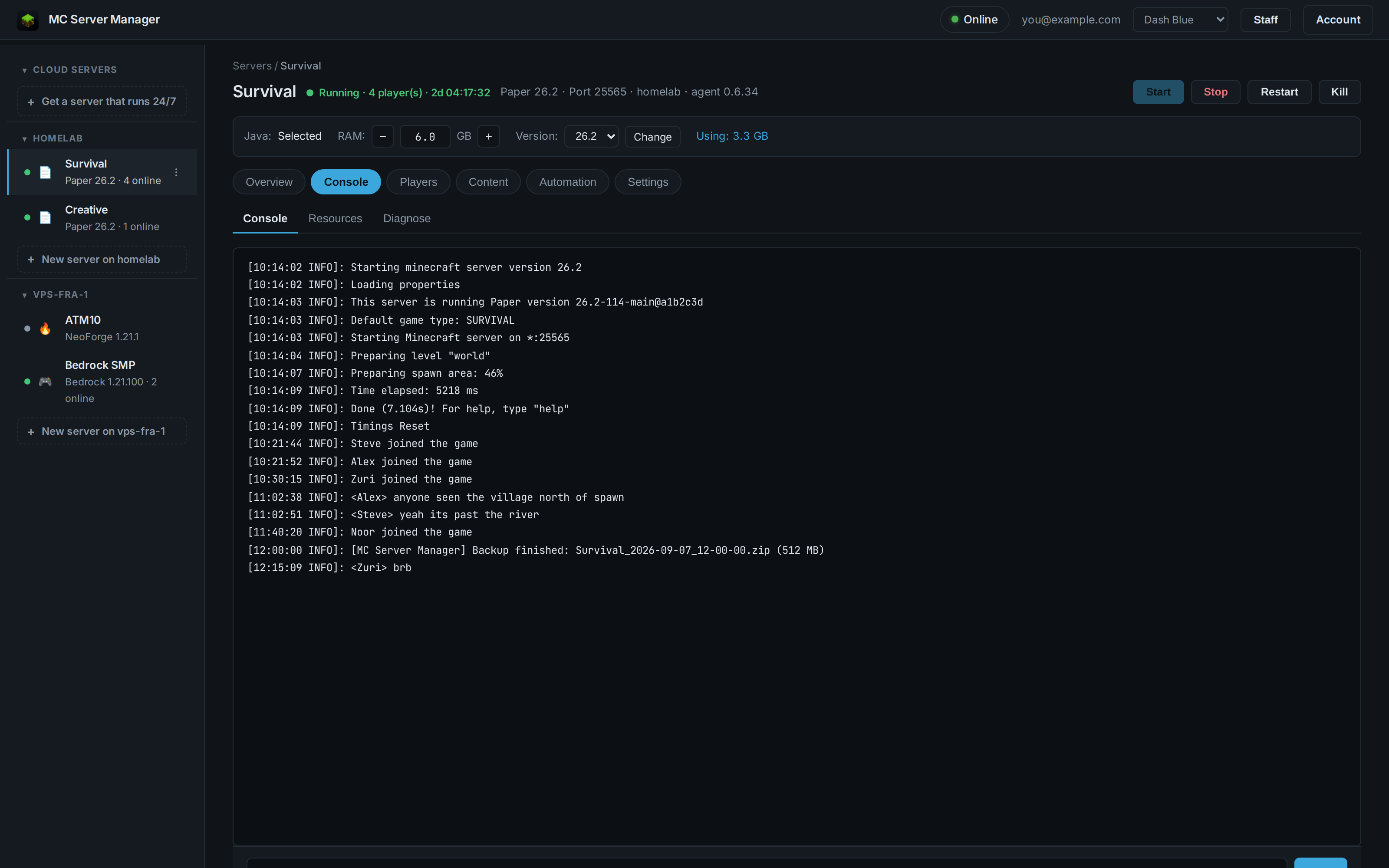Viewport: 1389px width, 868px height.
Task: Increase RAM with the plus button
Action: (x=488, y=137)
